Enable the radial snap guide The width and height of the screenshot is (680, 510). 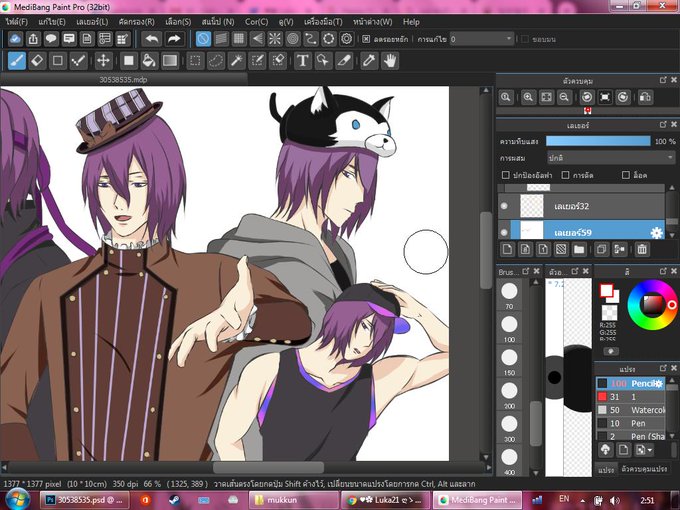click(275, 39)
